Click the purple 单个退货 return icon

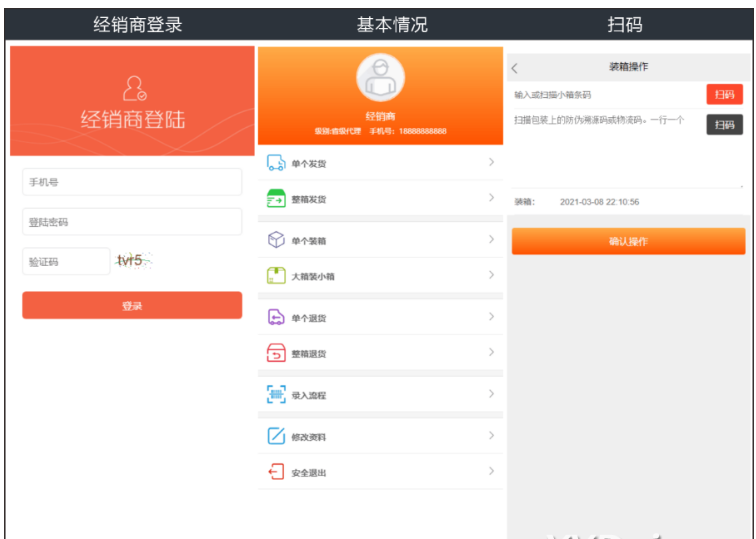click(276, 317)
